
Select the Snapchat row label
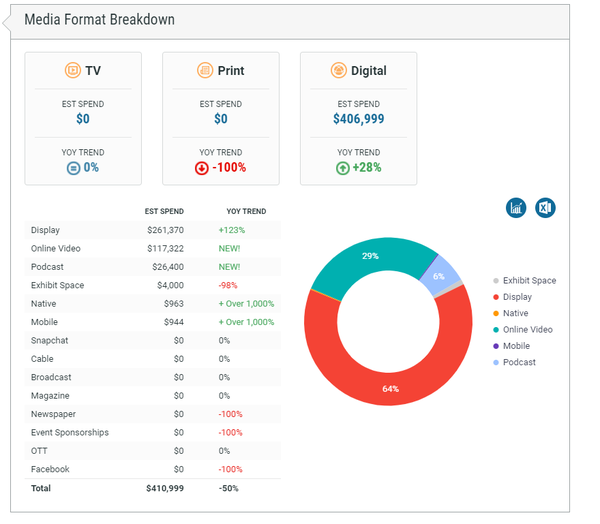[49, 340]
